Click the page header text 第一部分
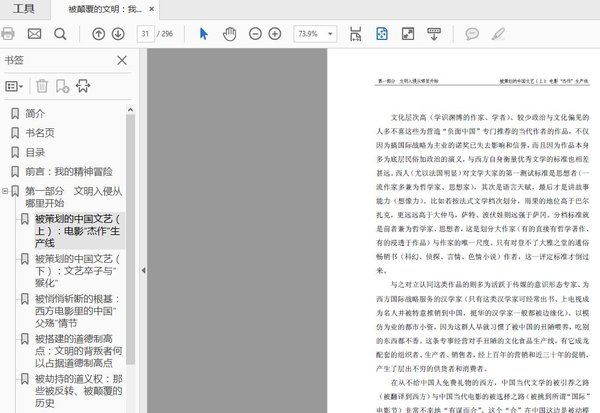This screenshot has width=600, height=413. point(386,81)
